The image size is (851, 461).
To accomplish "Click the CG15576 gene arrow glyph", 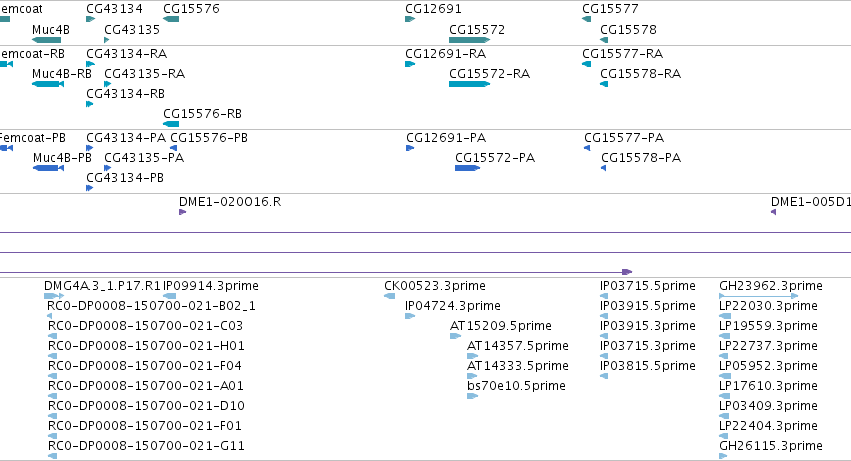I will (x=171, y=19).
